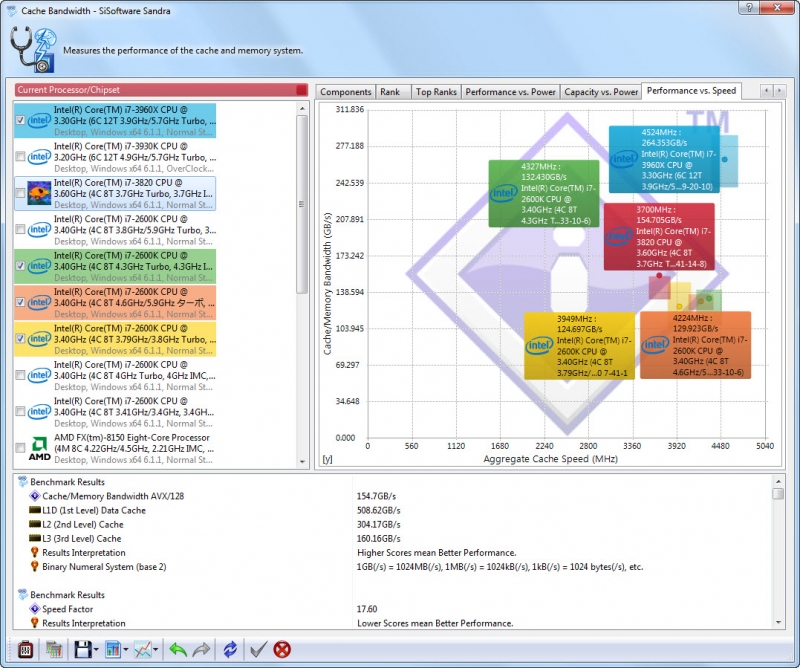This screenshot has height=668, width=800.
Task: Click the L1D Data Cache chip icon
Action: click(35, 510)
